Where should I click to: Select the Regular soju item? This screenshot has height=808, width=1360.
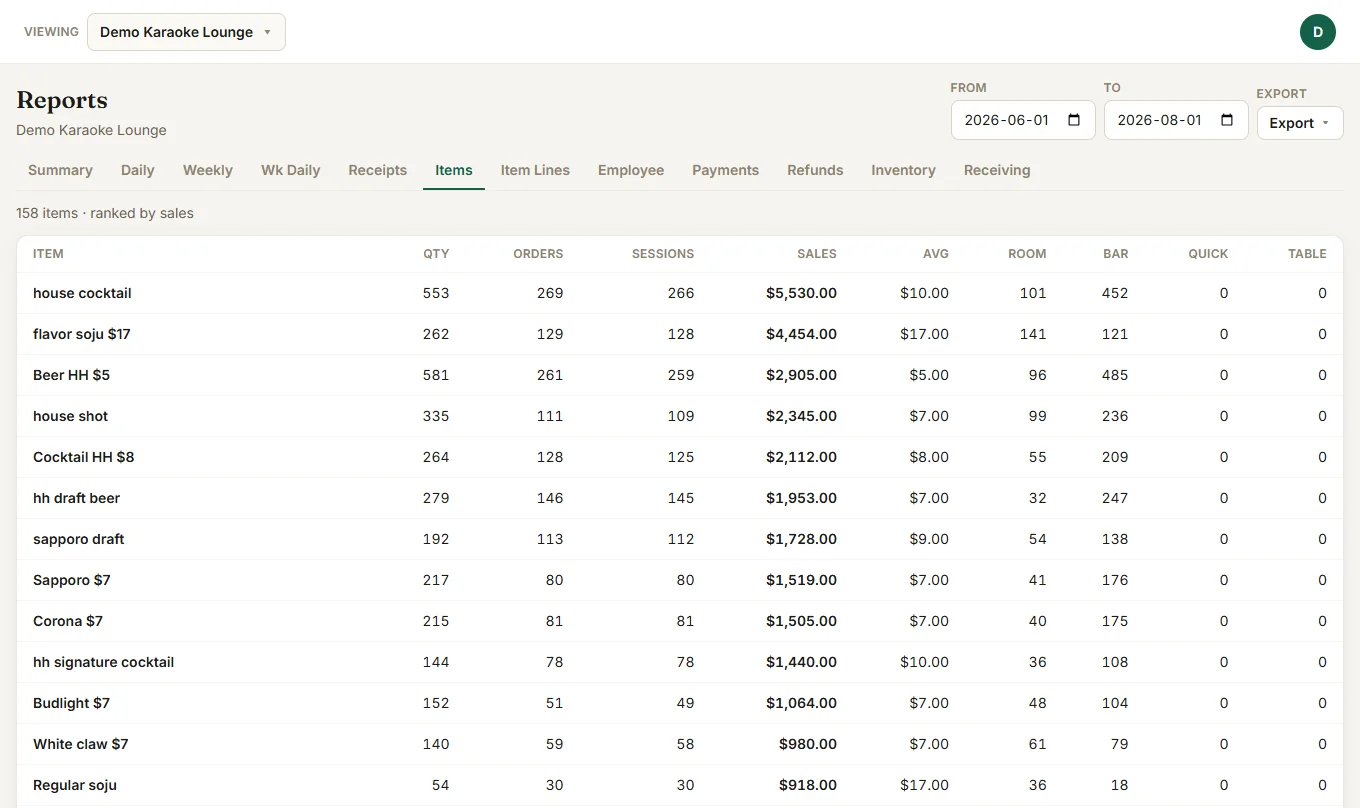(x=75, y=785)
